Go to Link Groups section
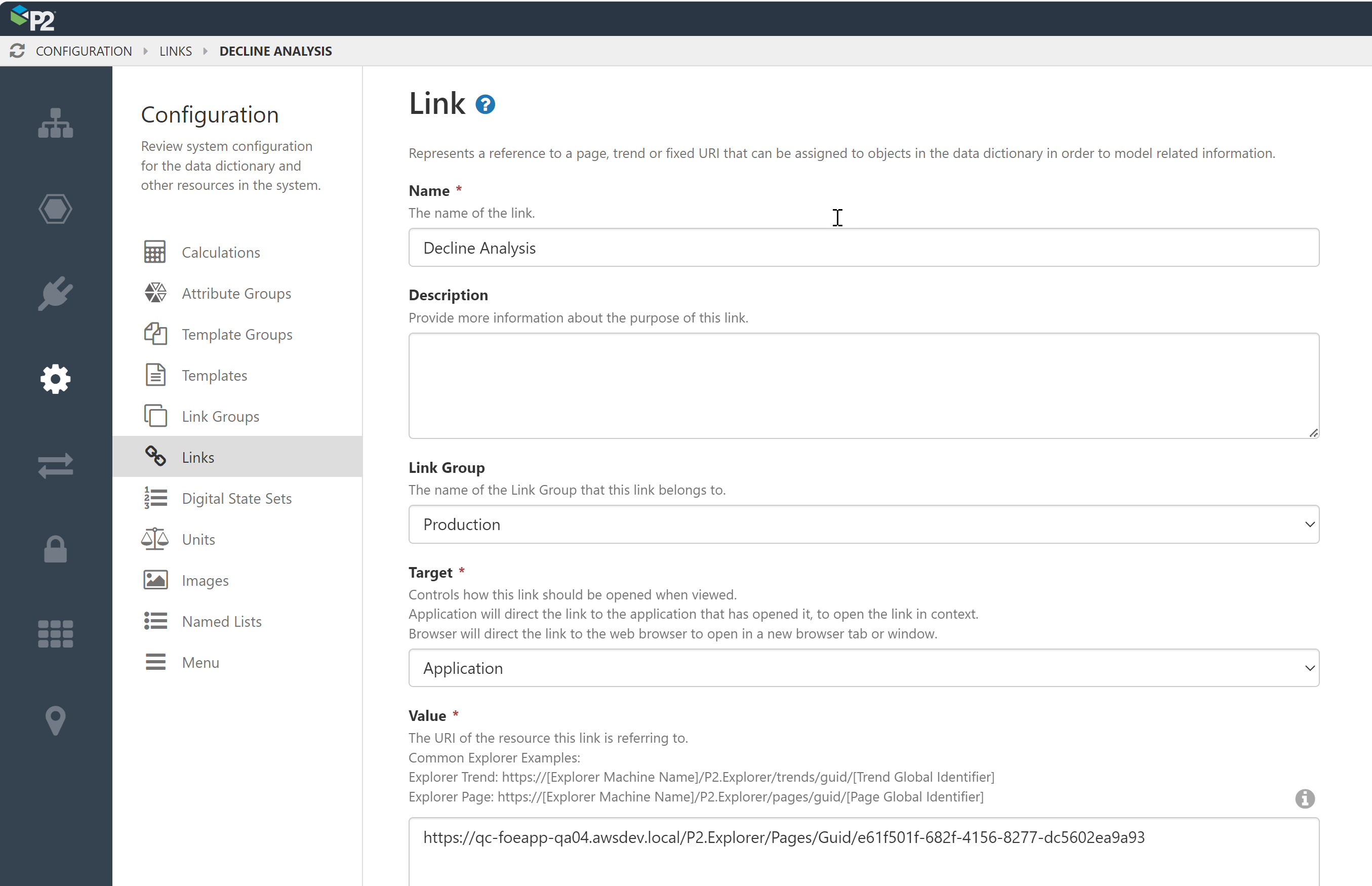 [220, 416]
